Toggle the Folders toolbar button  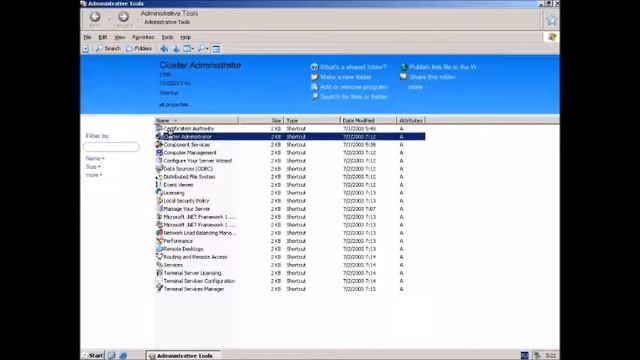(139, 49)
